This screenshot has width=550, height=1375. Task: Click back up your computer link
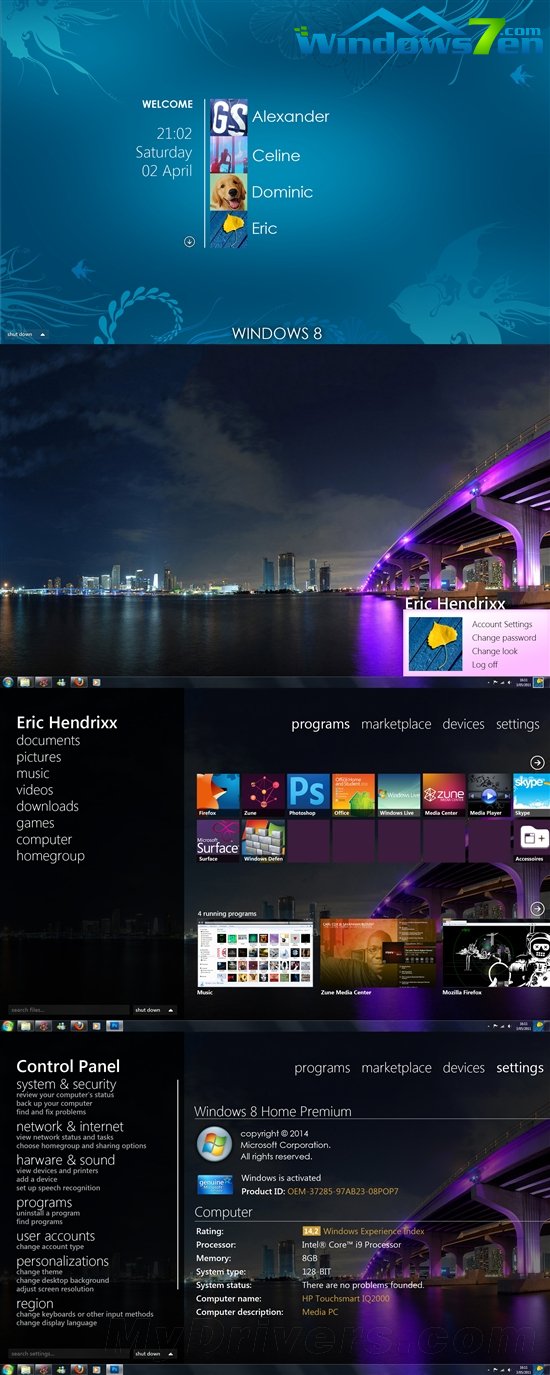[54, 1103]
